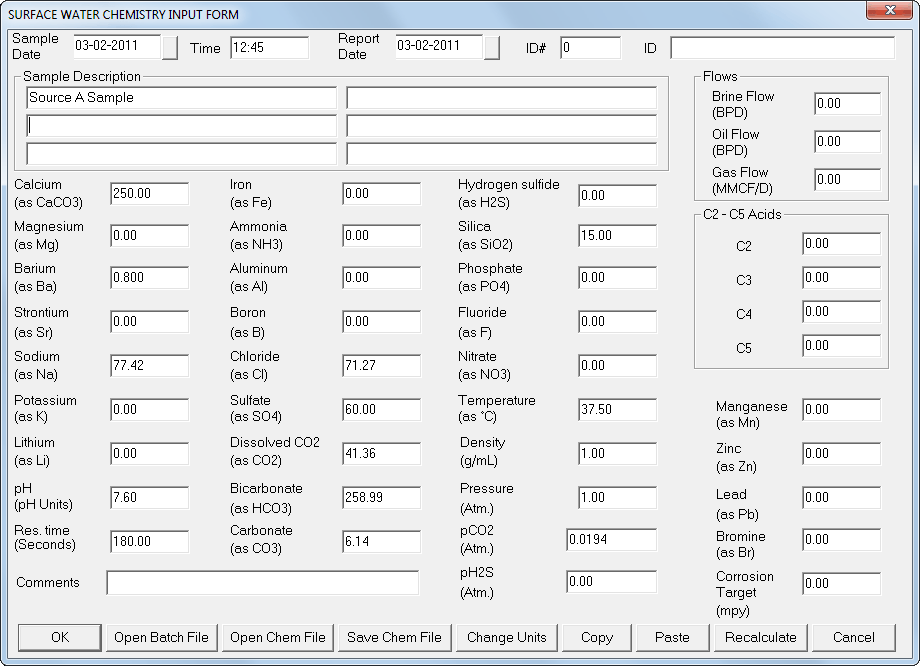
Task: Click the Dissolved CO2 value field
Action: (x=381, y=454)
